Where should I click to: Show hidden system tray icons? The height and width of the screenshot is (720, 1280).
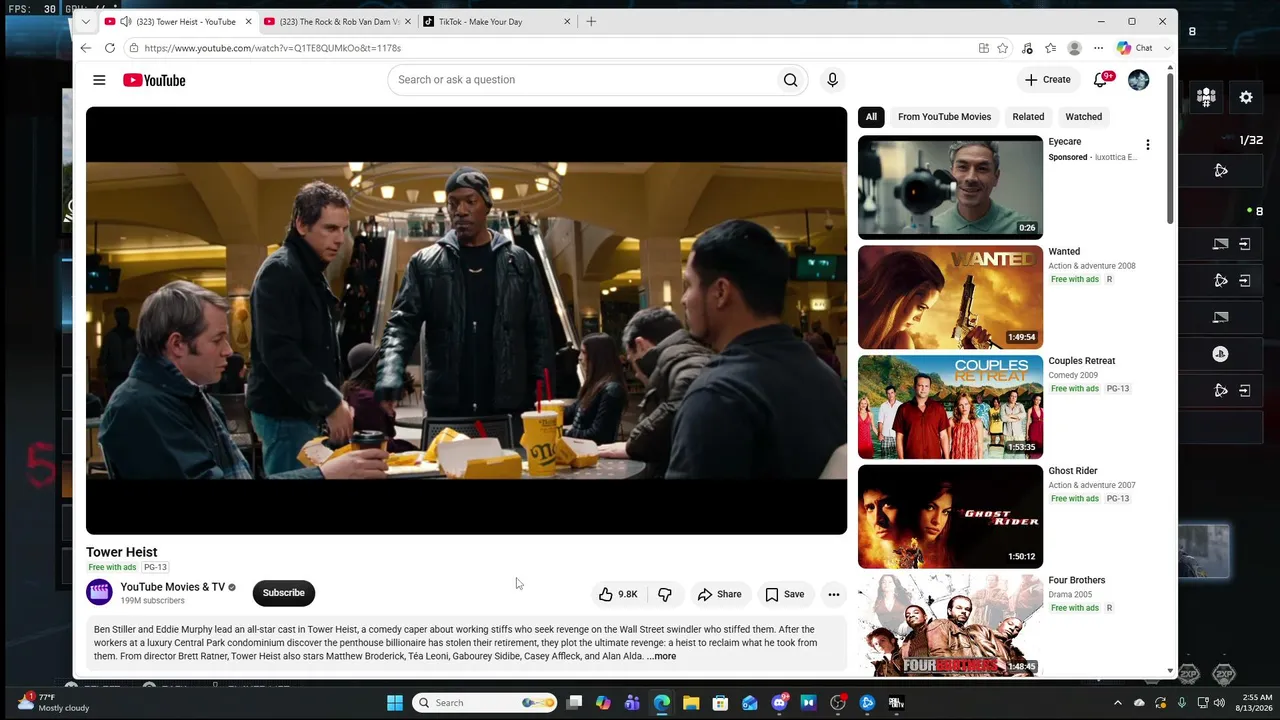tap(1118, 703)
